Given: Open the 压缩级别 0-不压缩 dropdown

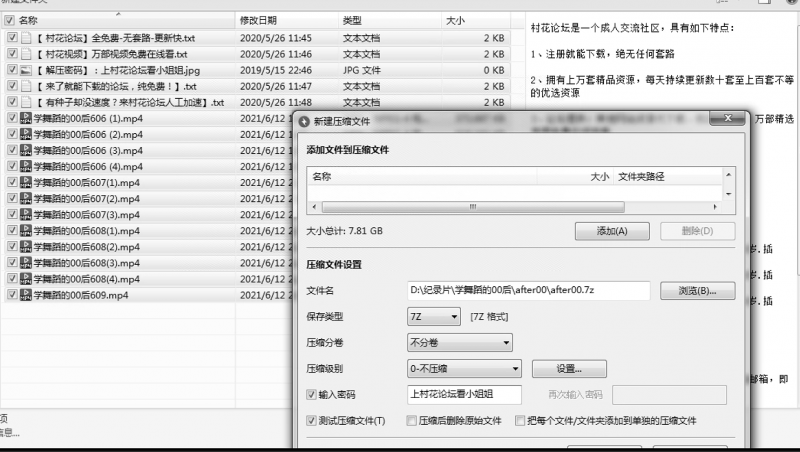Looking at the screenshot, I should pyautogui.click(x=460, y=368).
